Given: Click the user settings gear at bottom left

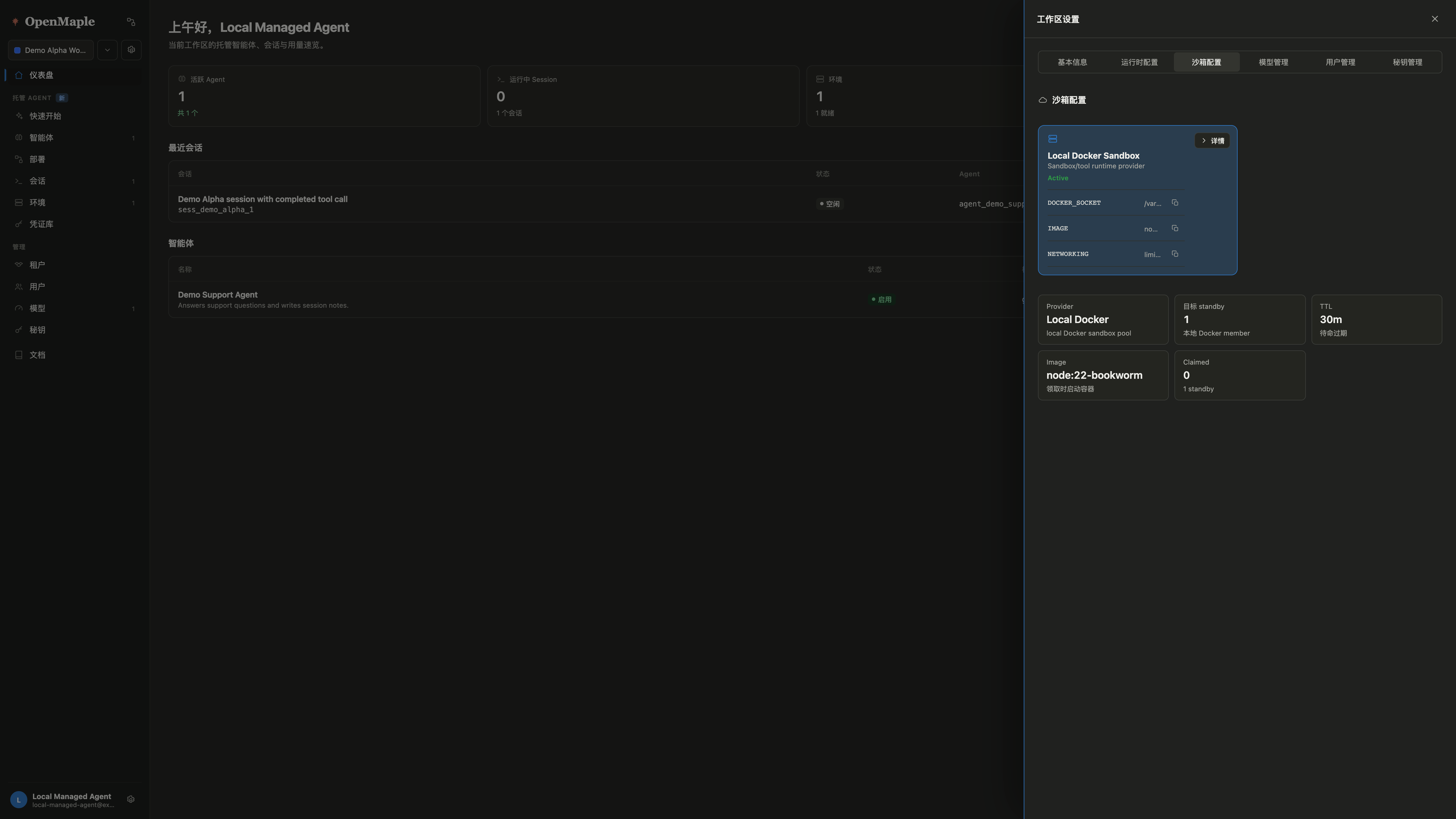Looking at the screenshot, I should click(131, 799).
